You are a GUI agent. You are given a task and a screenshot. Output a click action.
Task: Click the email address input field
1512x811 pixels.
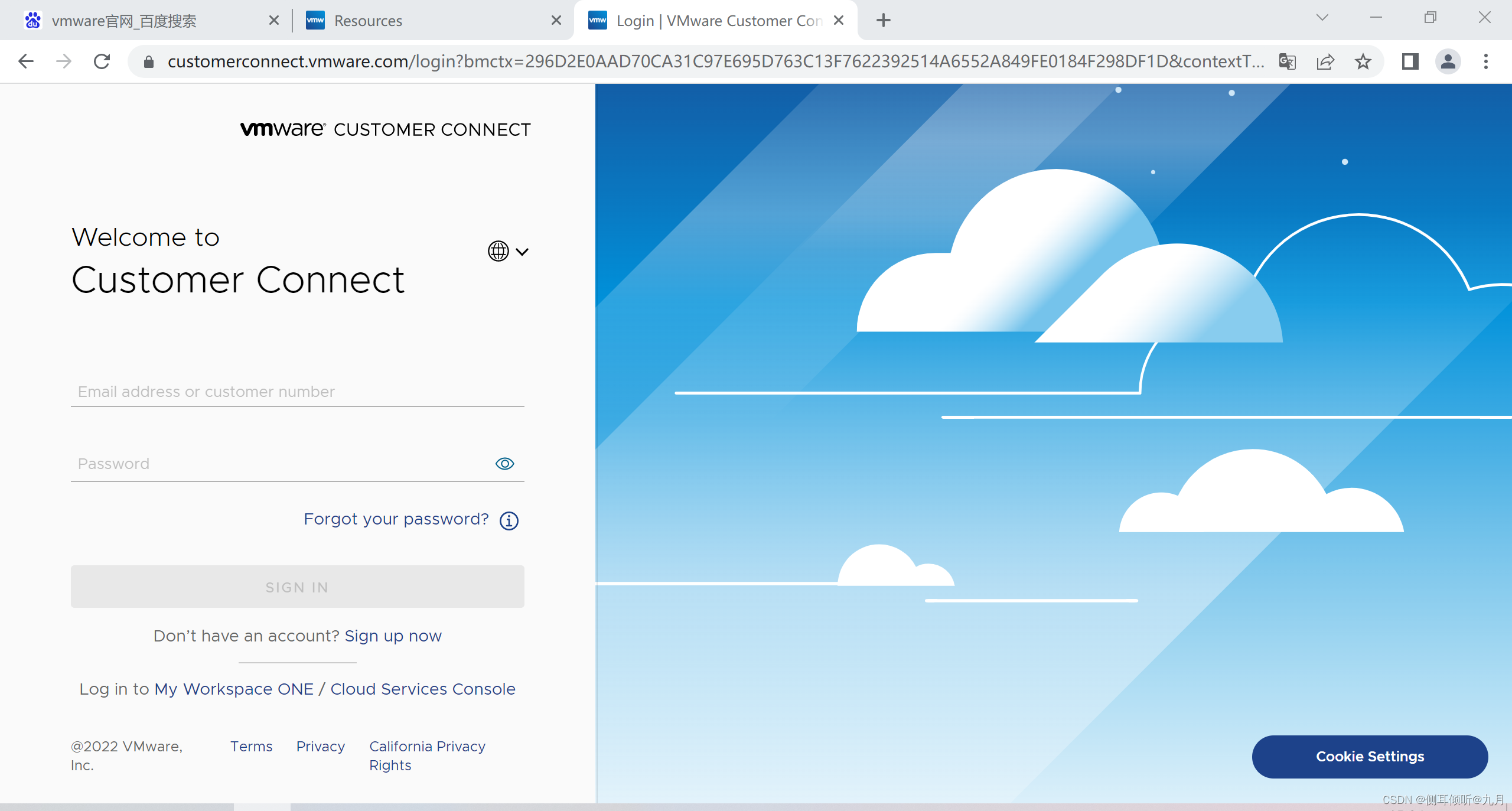point(298,391)
